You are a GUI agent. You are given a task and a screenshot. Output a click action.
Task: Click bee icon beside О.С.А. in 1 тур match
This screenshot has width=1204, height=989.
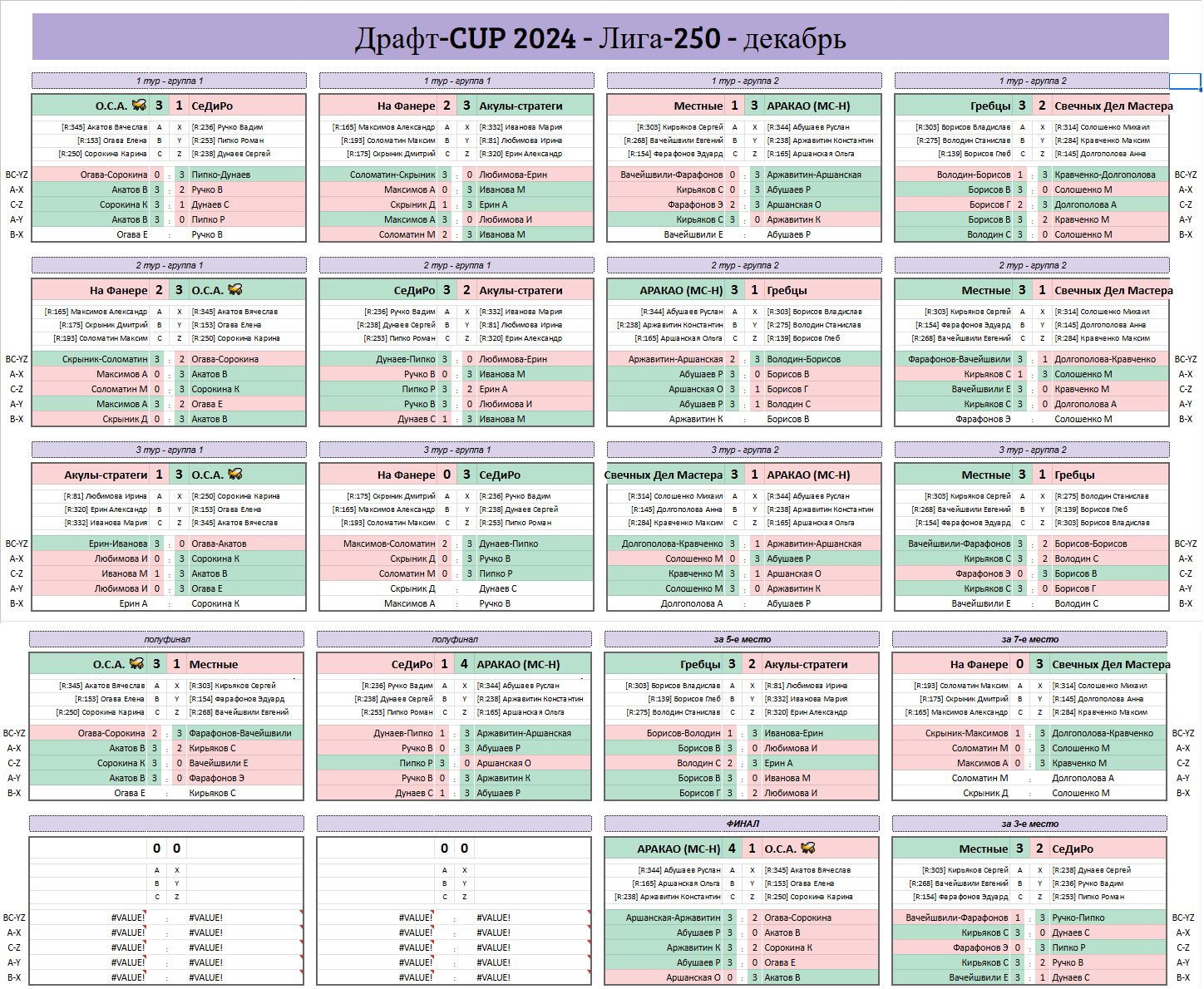pyautogui.click(x=139, y=106)
